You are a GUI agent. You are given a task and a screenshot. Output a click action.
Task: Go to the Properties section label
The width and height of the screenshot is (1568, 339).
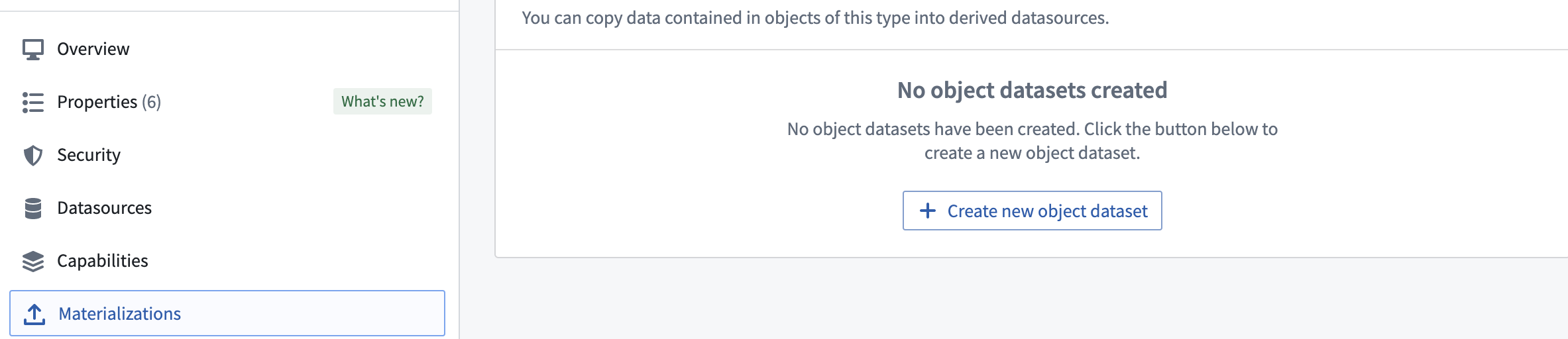click(x=97, y=102)
